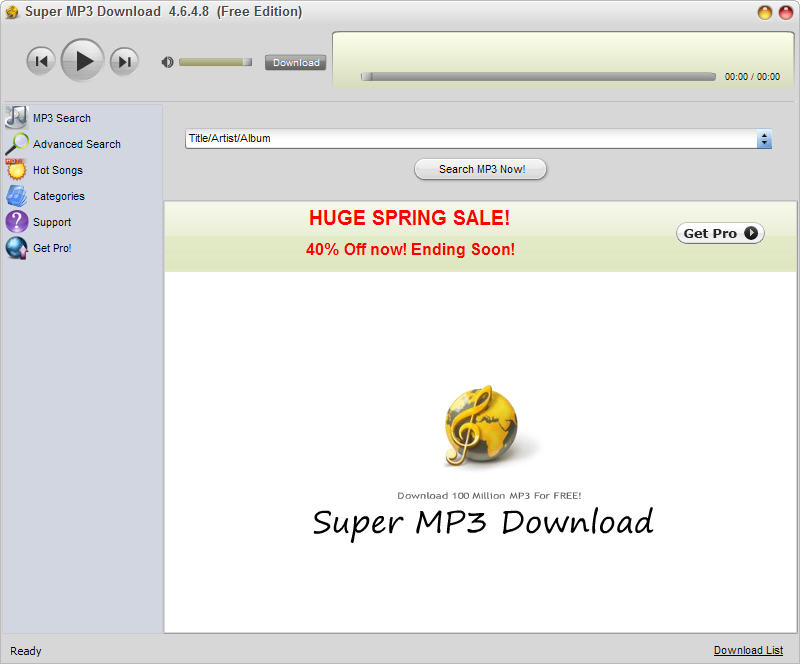800x664 pixels.
Task: Click the 00:00 / 00:00 time display
Action: pos(752,77)
